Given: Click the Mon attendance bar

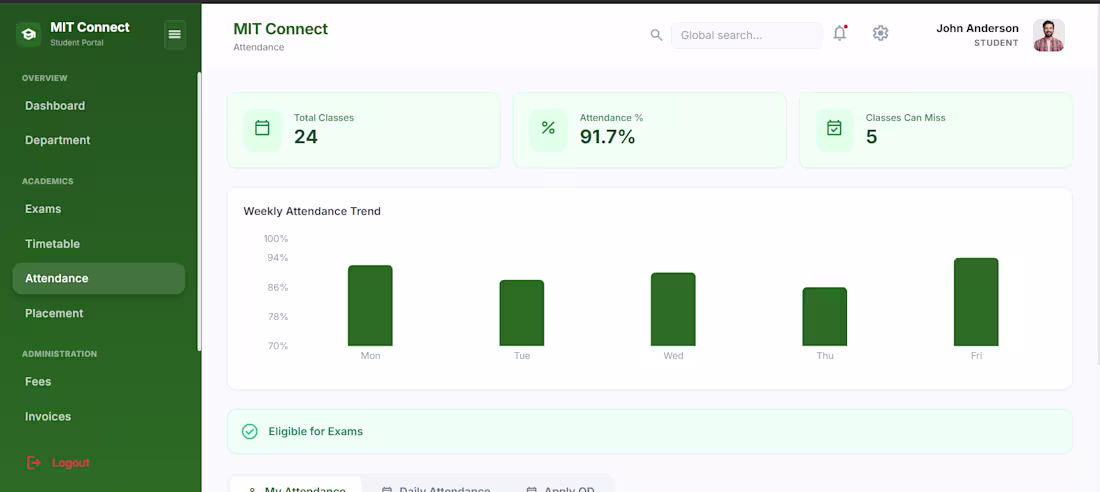Looking at the screenshot, I should tap(370, 305).
